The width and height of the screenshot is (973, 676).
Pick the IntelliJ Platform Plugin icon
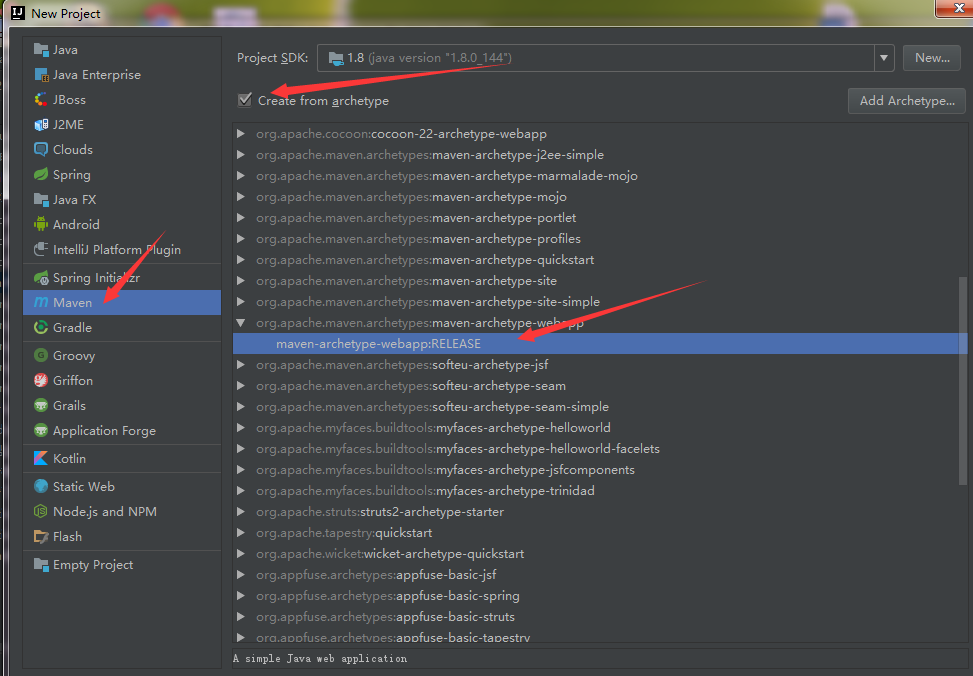tap(41, 250)
